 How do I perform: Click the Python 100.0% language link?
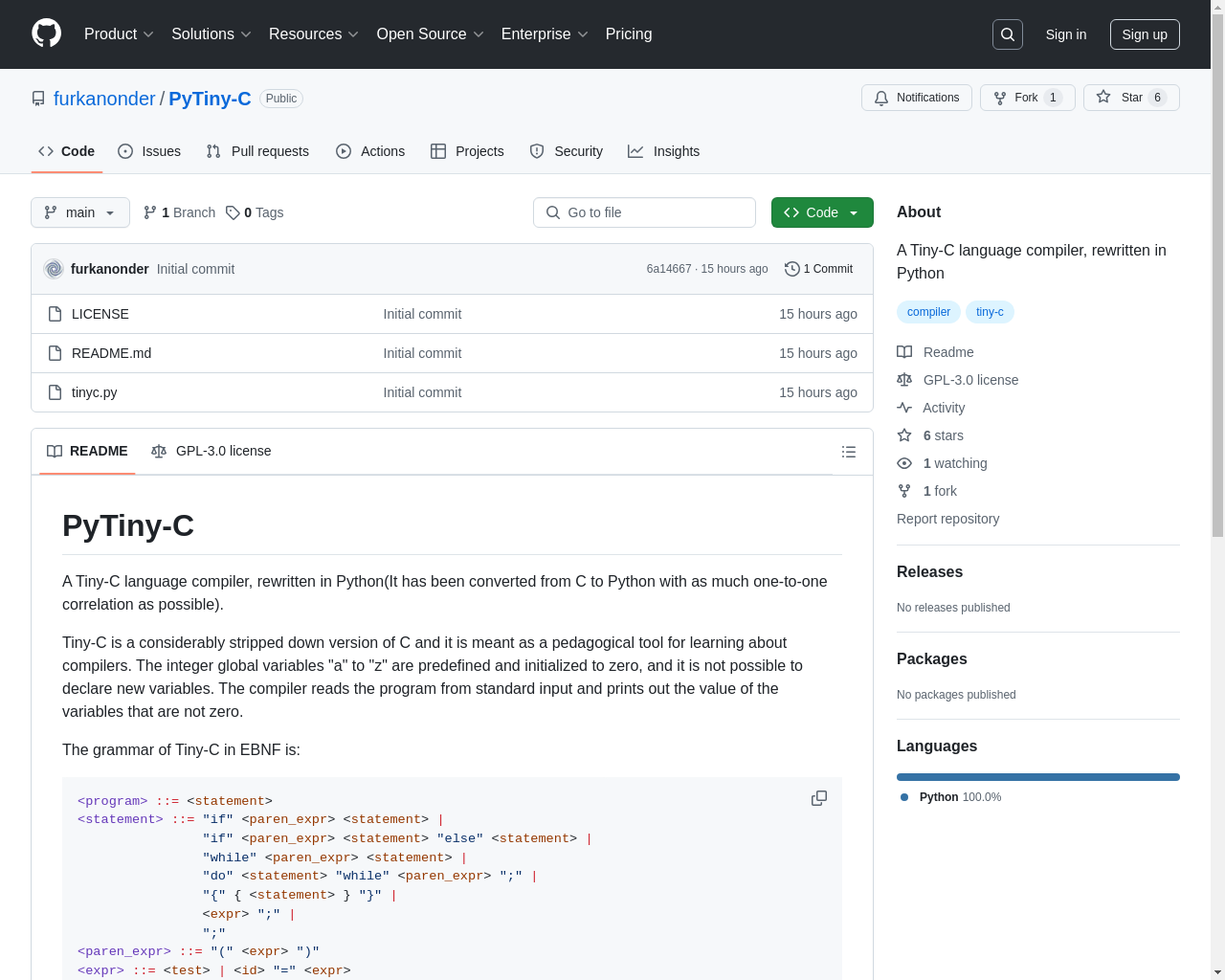[x=960, y=797]
